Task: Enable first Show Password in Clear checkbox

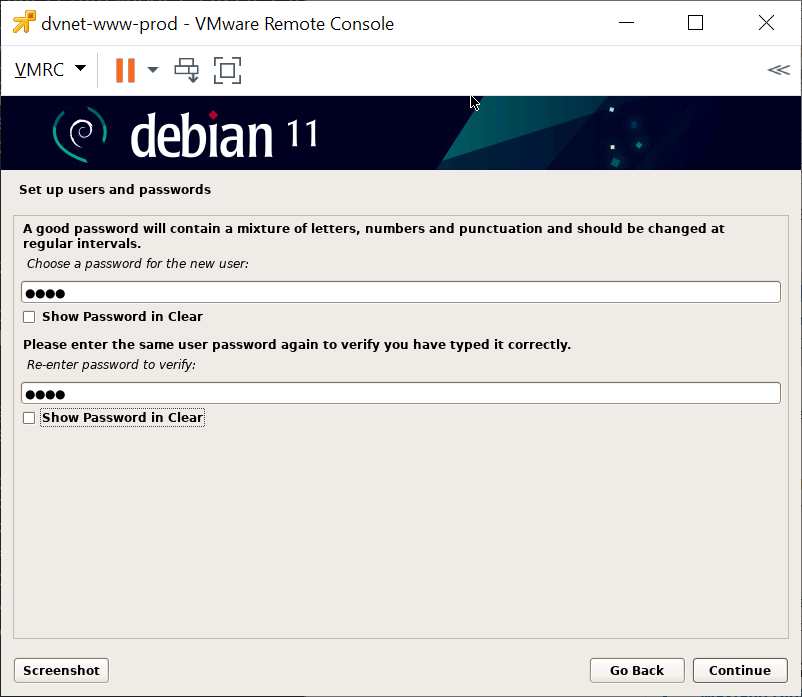Action: click(29, 317)
